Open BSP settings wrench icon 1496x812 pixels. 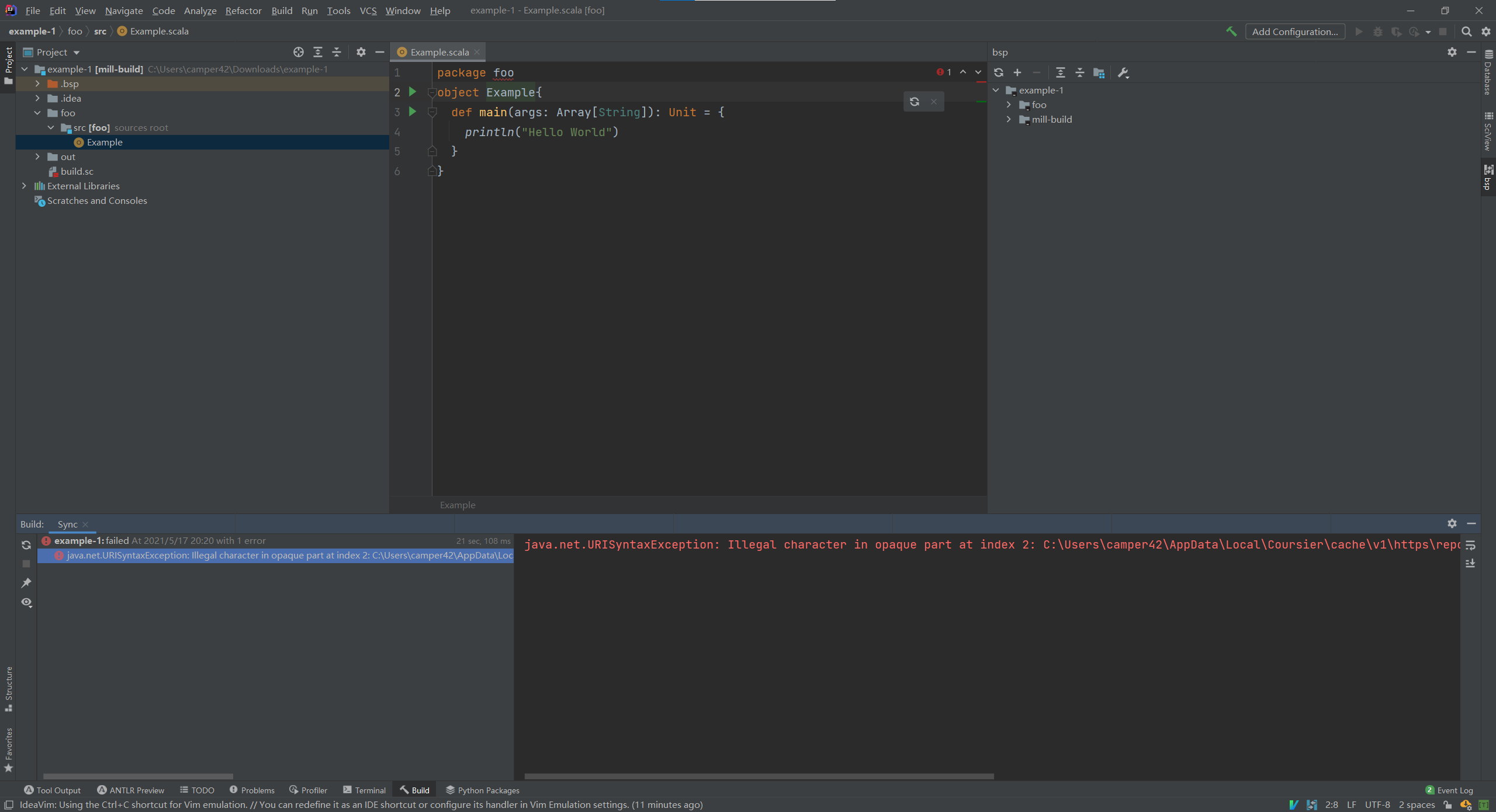tap(1123, 72)
